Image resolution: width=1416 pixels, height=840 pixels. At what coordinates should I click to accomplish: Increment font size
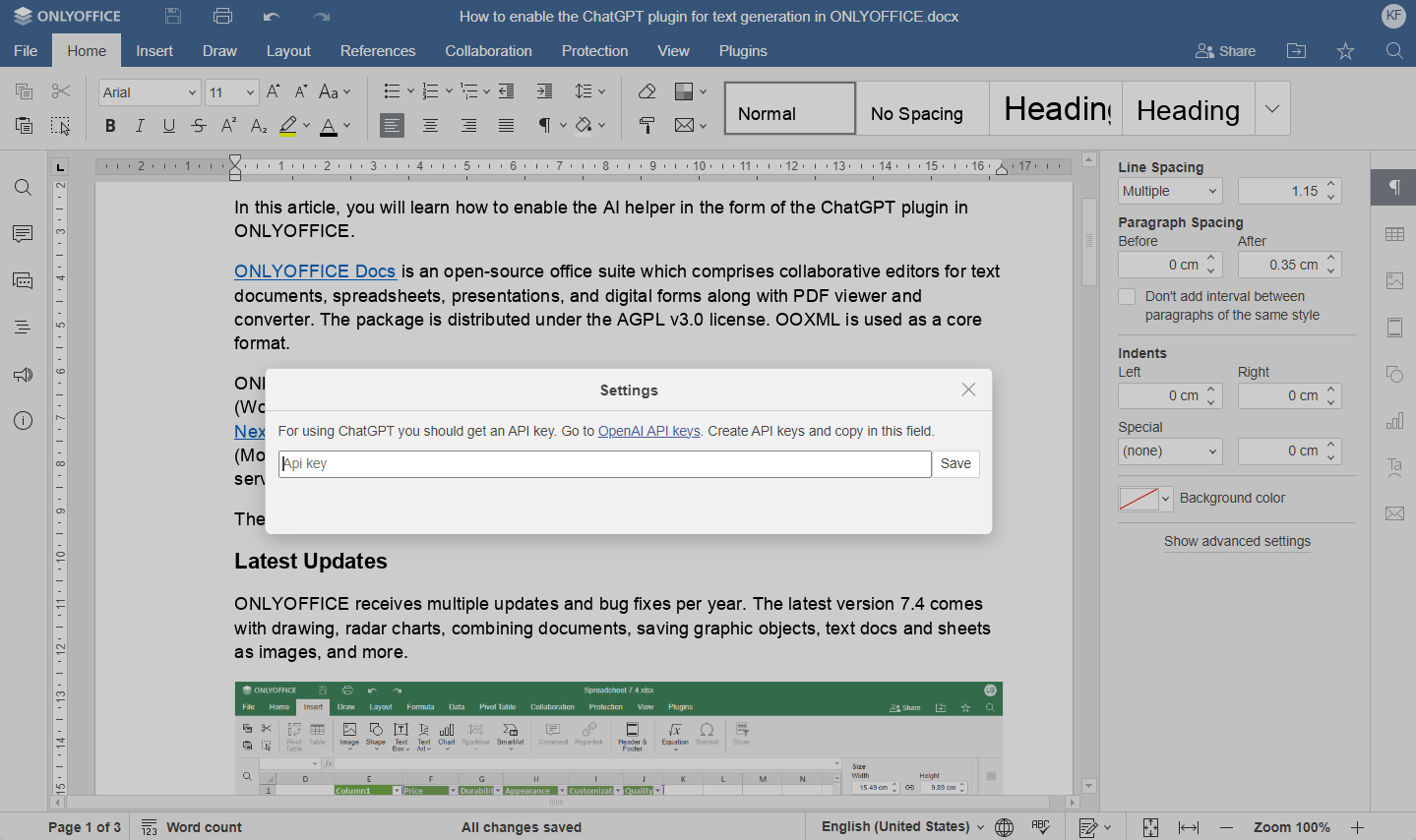pyautogui.click(x=274, y=91)
